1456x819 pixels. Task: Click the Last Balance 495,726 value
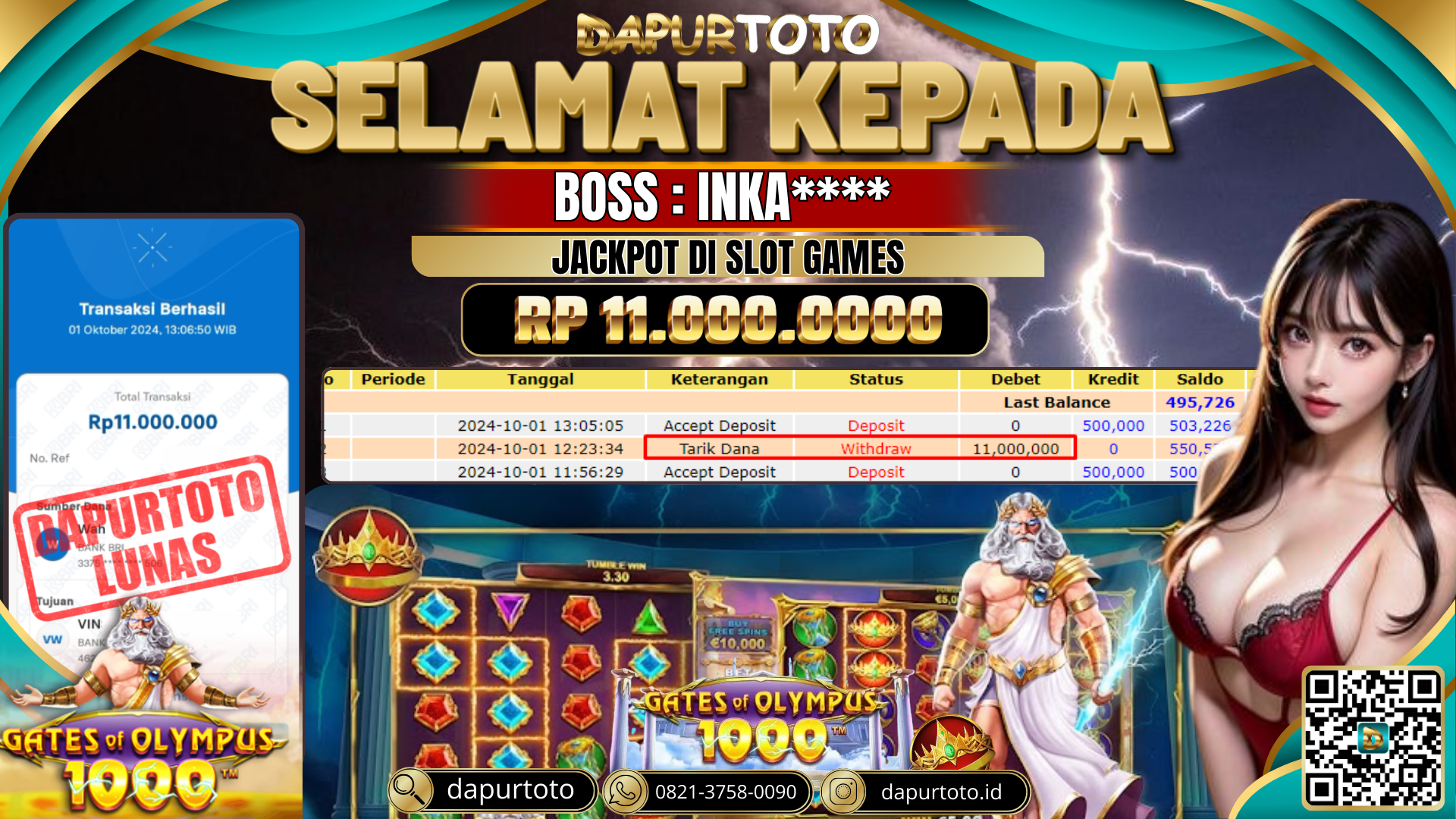1200,402
